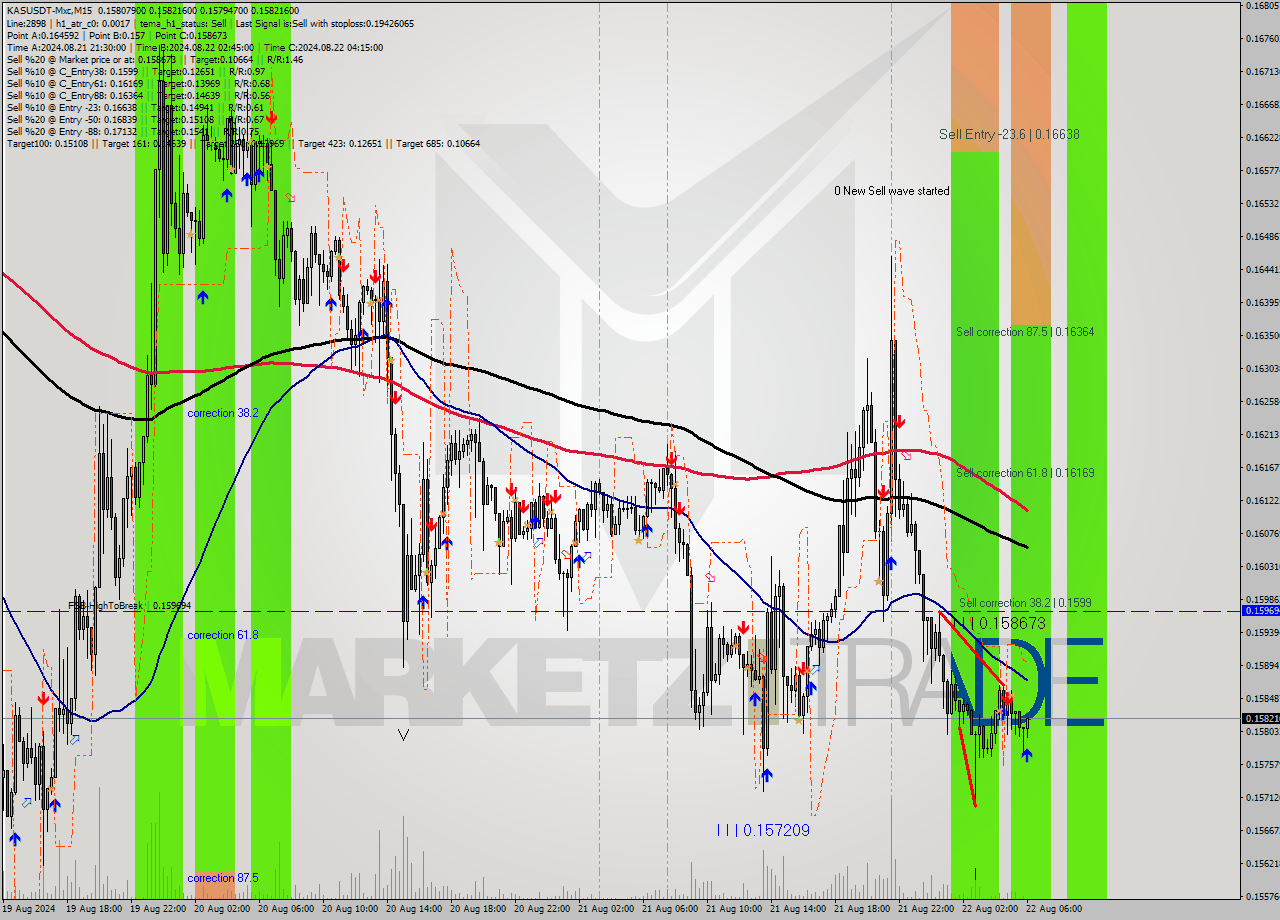Select the '0 New Sell wave started' label
The width and height of the screenshot is (1280, 920).
[x=893, y=191]
